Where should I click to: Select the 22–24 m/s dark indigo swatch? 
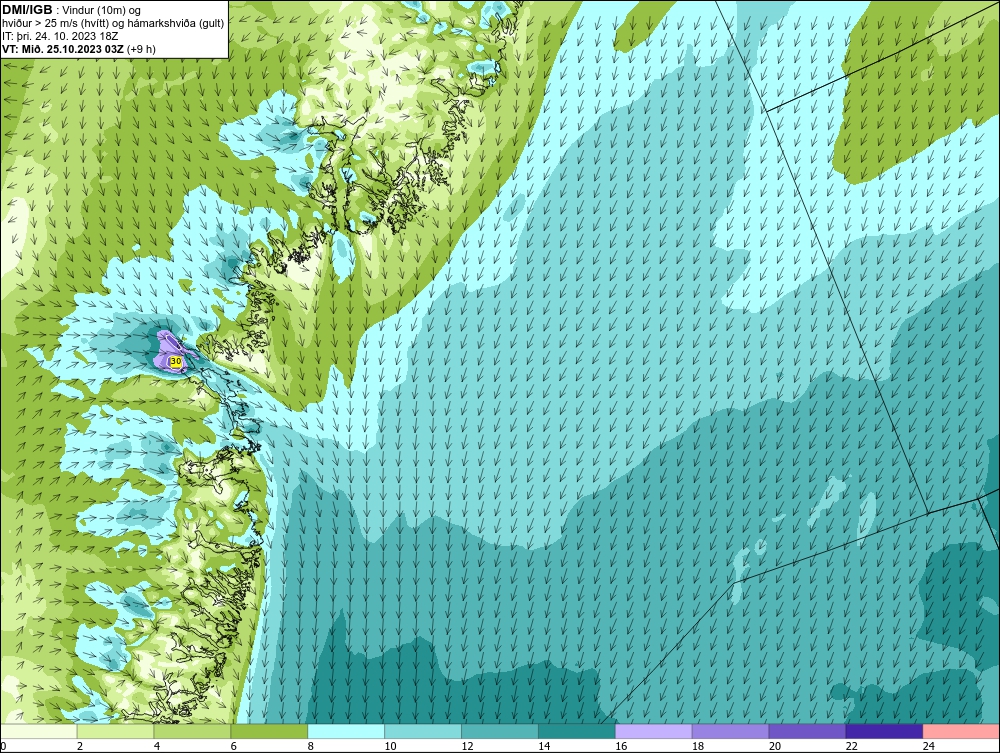[x=885, y=731]
